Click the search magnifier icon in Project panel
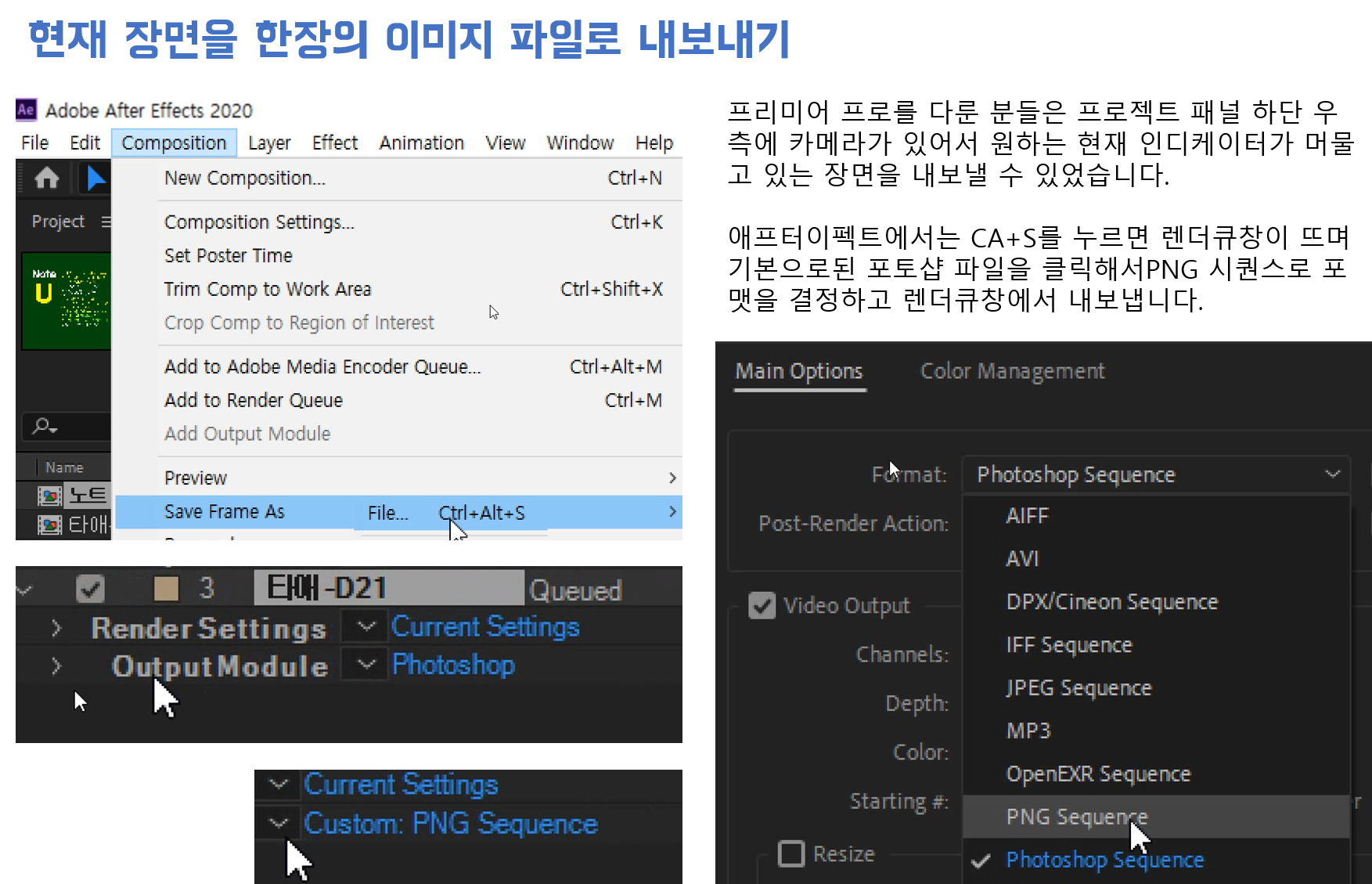 [44, 426]
